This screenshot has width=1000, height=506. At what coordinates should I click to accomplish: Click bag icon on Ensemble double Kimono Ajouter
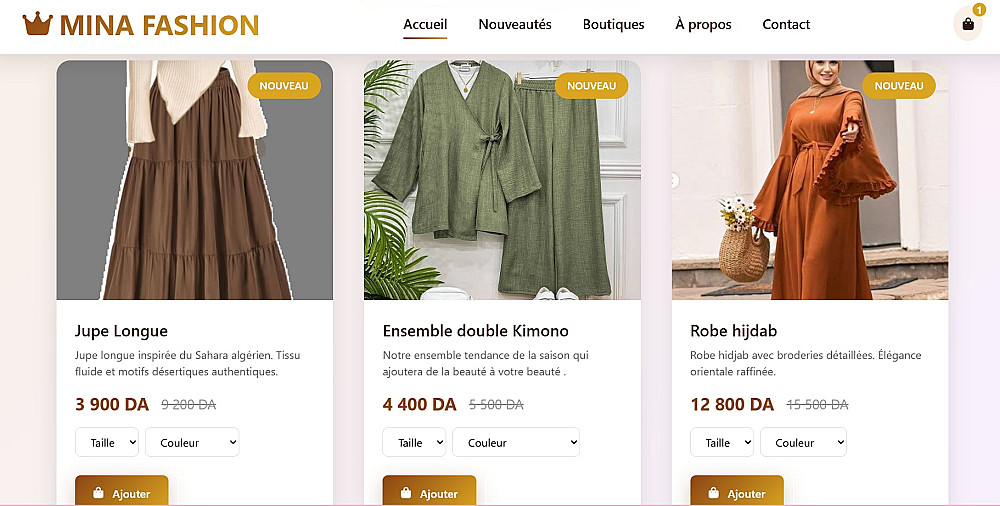(x=406, y=493)
